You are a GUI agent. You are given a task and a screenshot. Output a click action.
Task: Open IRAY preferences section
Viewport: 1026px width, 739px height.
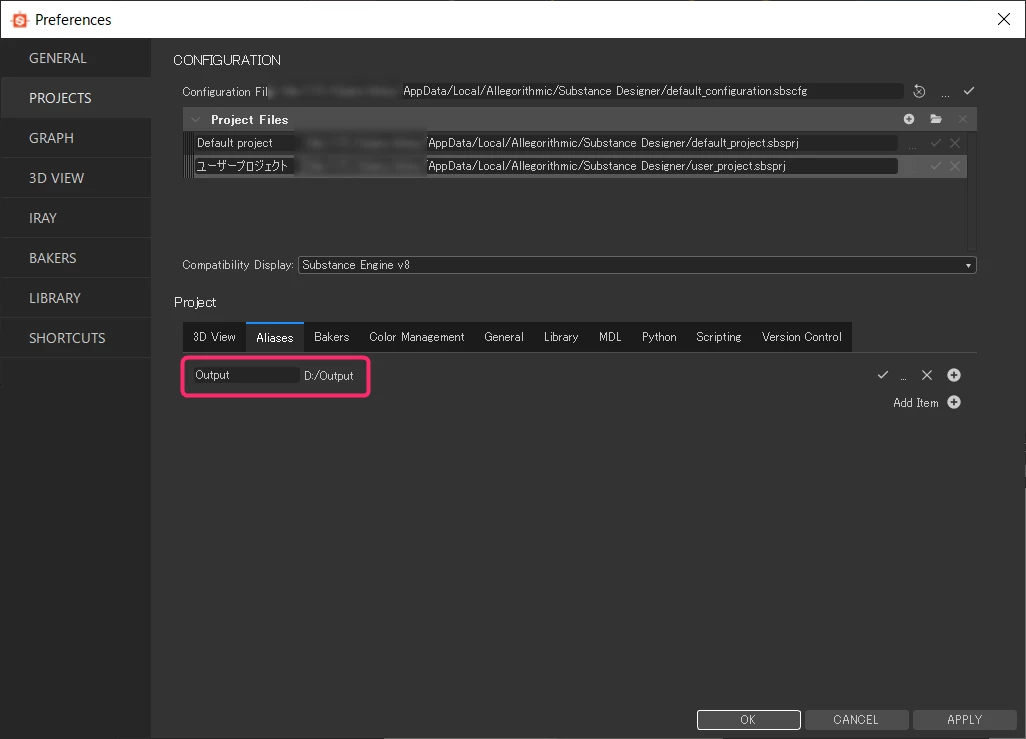point(76,218)
